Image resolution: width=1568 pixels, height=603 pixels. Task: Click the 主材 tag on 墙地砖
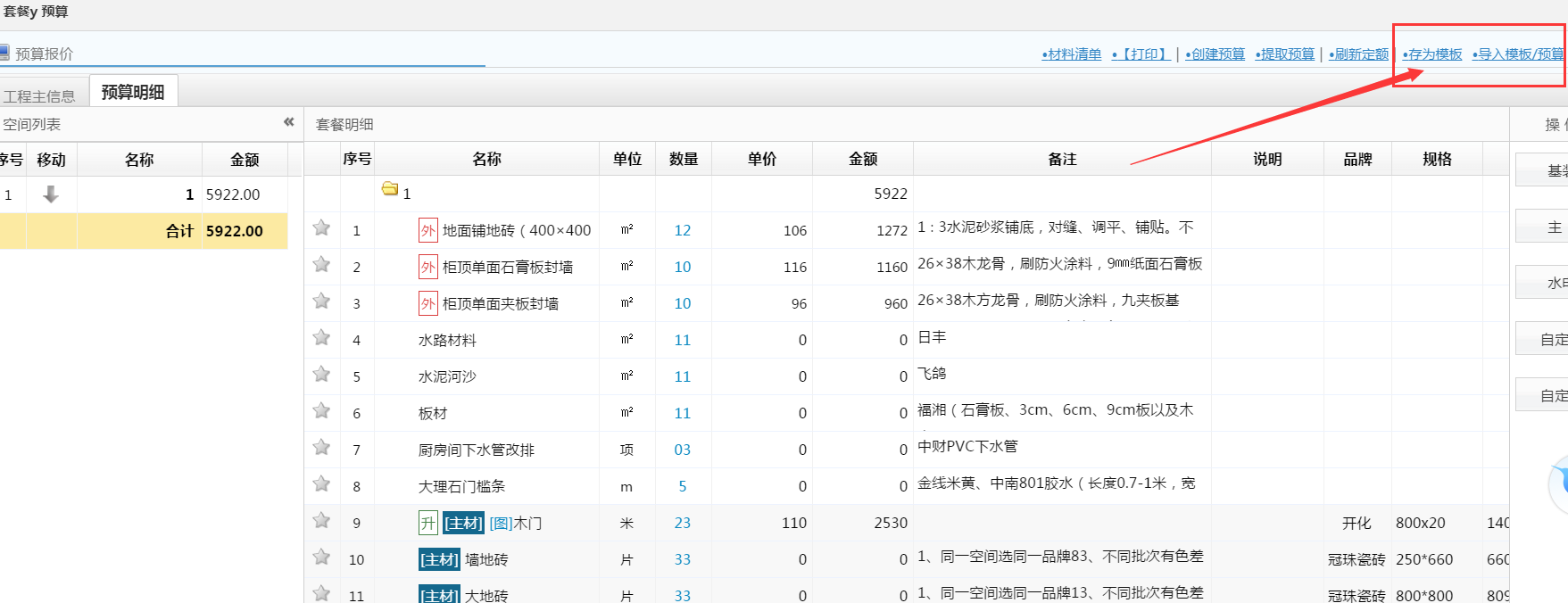click(x=439, y=560)
